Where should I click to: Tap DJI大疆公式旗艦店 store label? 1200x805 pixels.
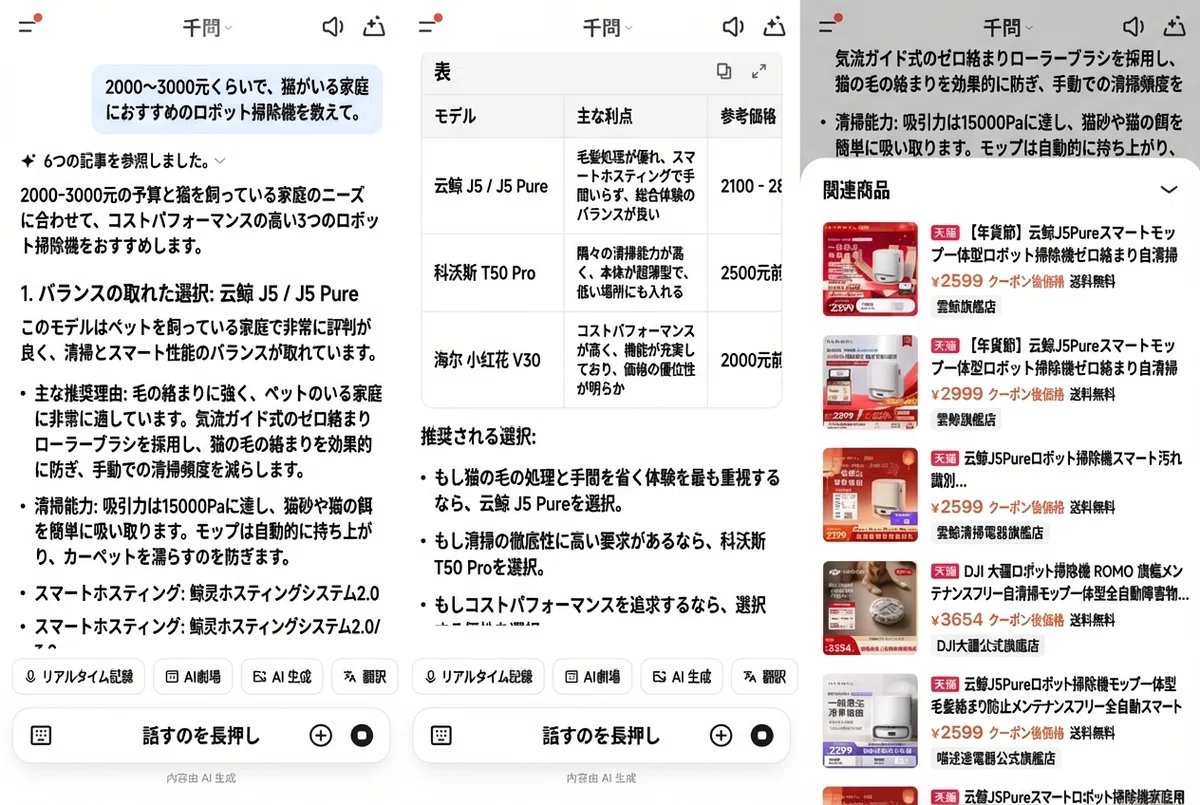pos(987,645)
